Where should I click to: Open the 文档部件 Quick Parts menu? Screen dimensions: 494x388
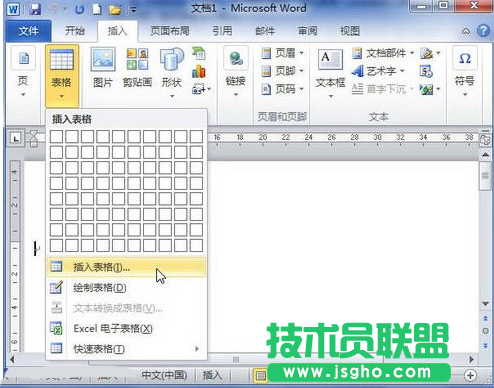coord(383,53)
